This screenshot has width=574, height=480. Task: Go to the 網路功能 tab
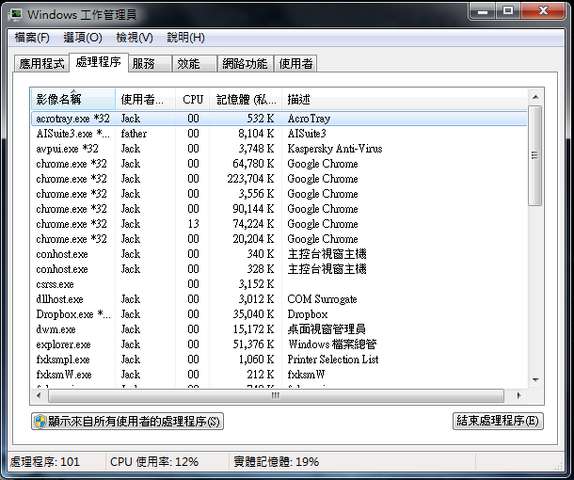pos(245,63)
